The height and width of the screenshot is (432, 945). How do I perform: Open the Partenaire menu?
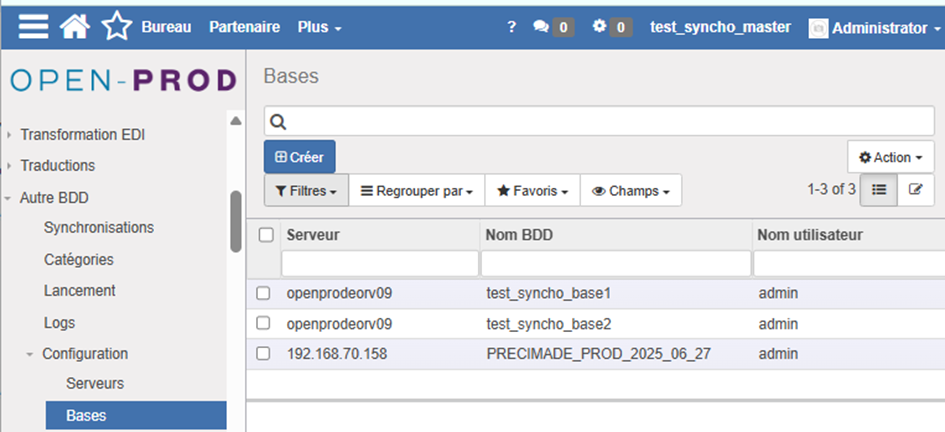tap(244, 27)
